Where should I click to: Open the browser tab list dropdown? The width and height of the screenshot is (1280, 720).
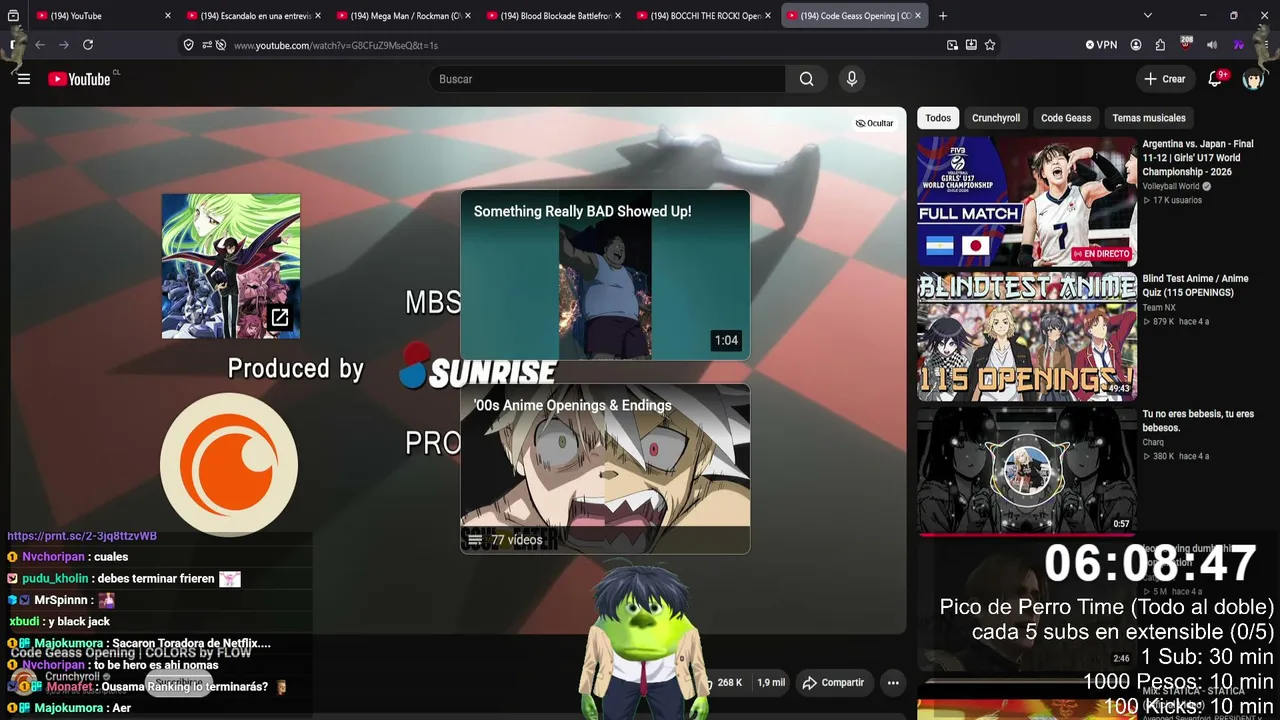click(x=1148, y=16)
